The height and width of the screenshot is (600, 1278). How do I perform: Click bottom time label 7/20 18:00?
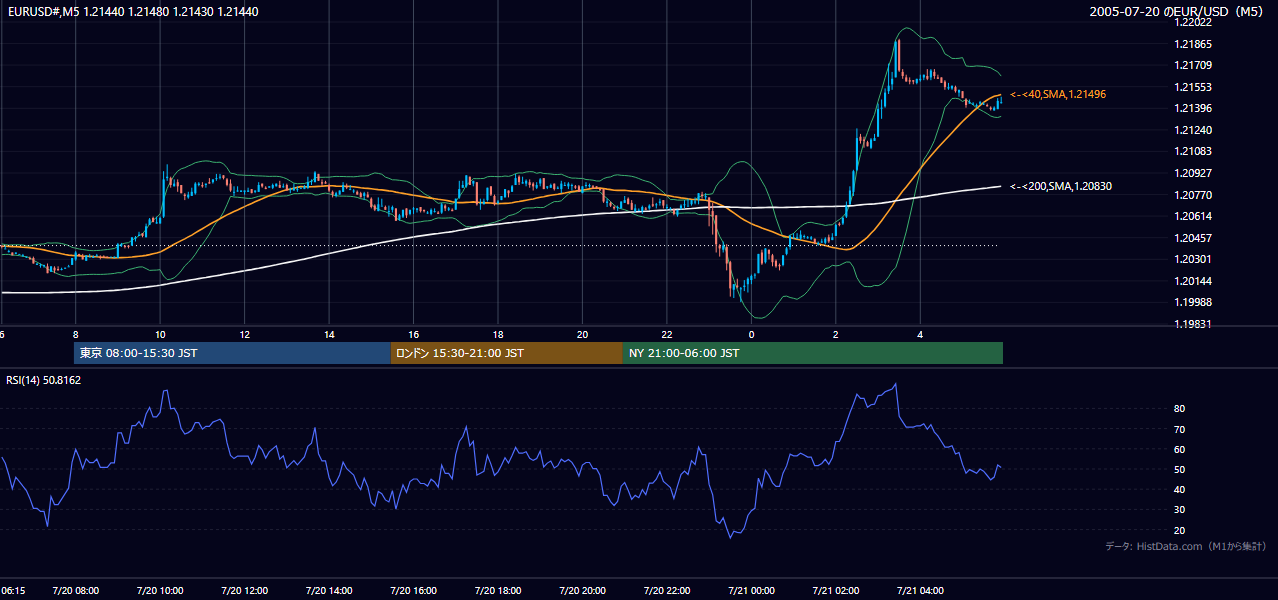[498, 591]
